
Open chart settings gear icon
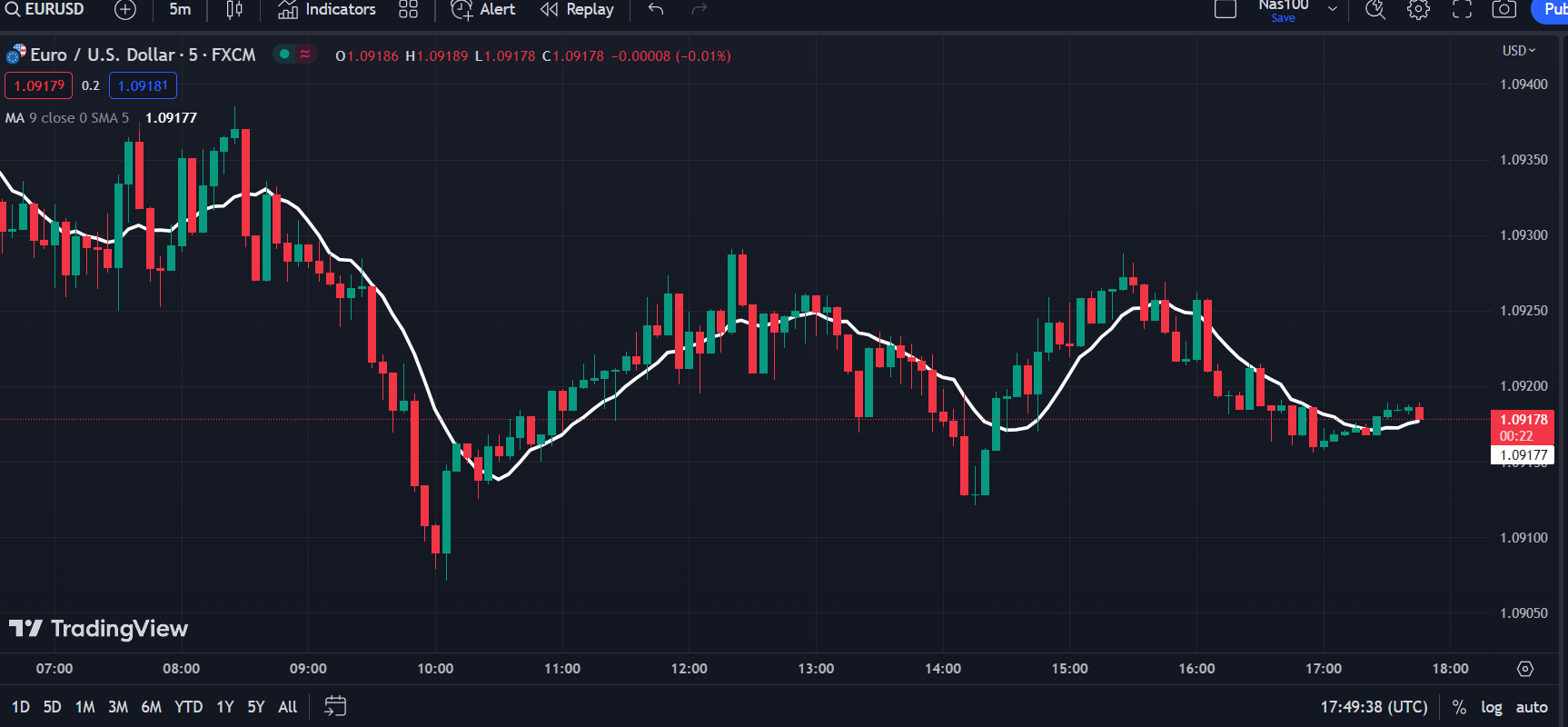(x=1418, y=10)
